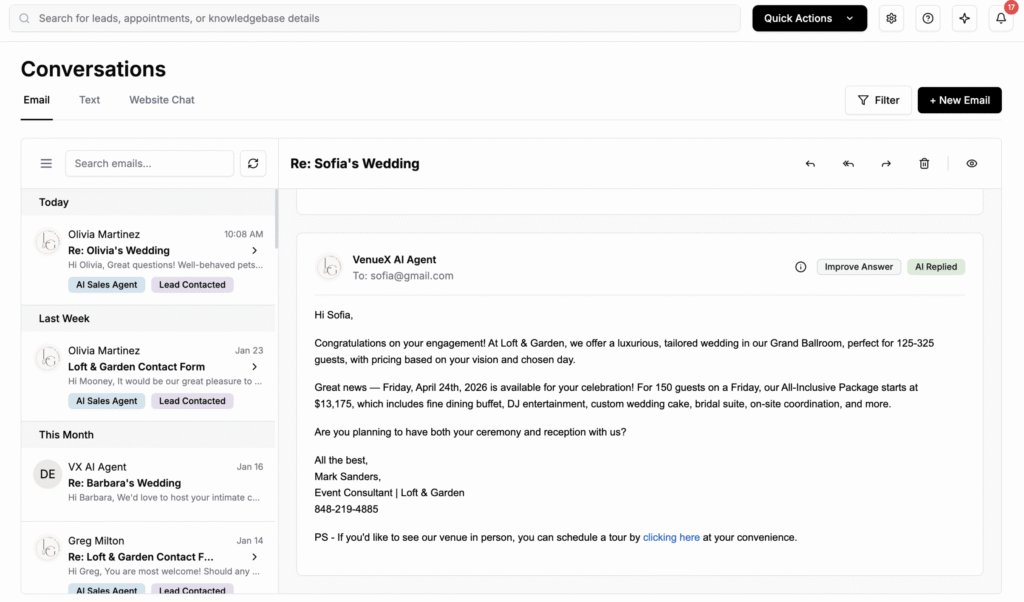
Task: Expand Loft & Garden Contact Form chevron
Action: click(255, 367)
